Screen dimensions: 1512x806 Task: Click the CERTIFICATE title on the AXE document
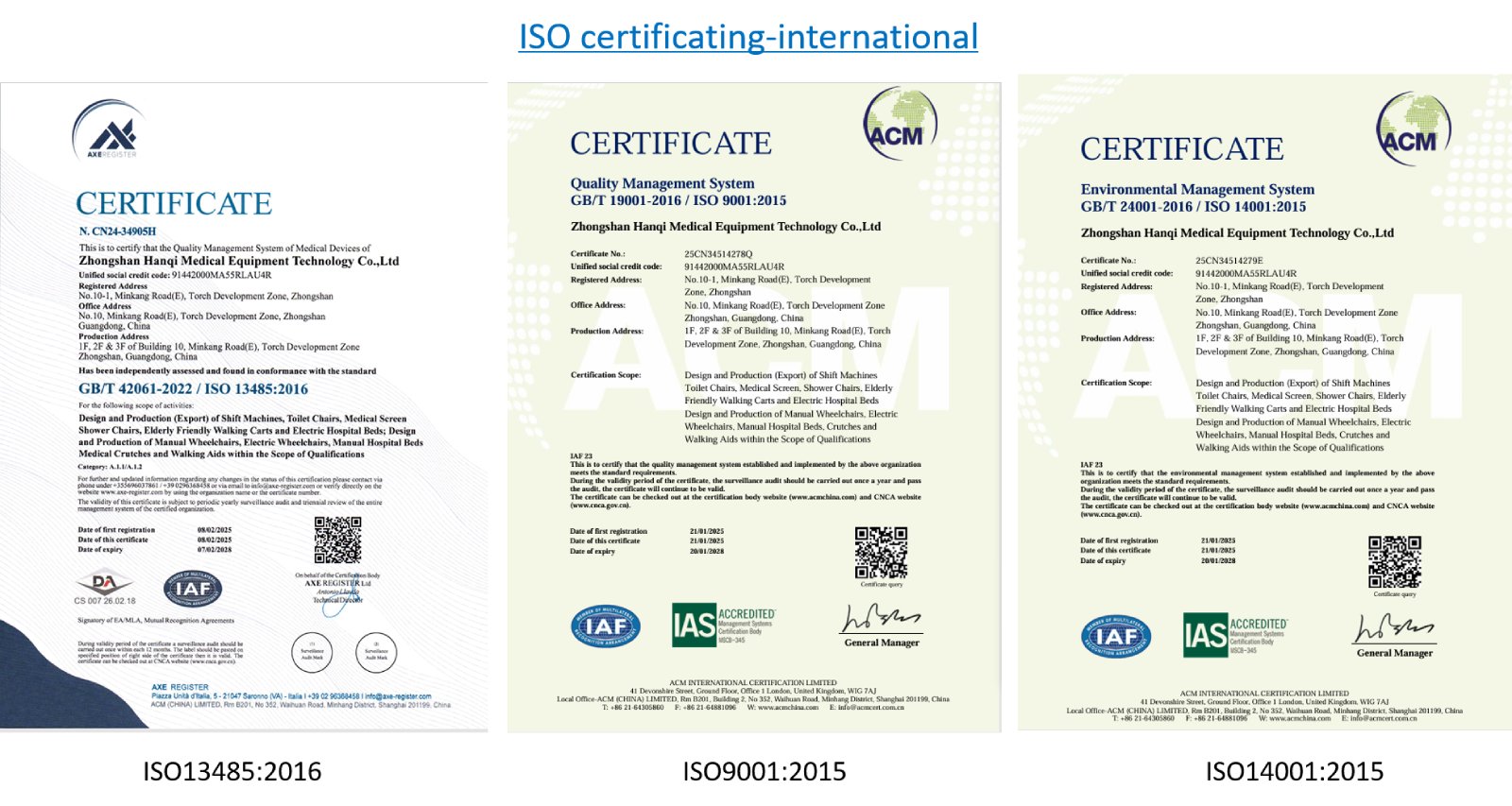174,204
